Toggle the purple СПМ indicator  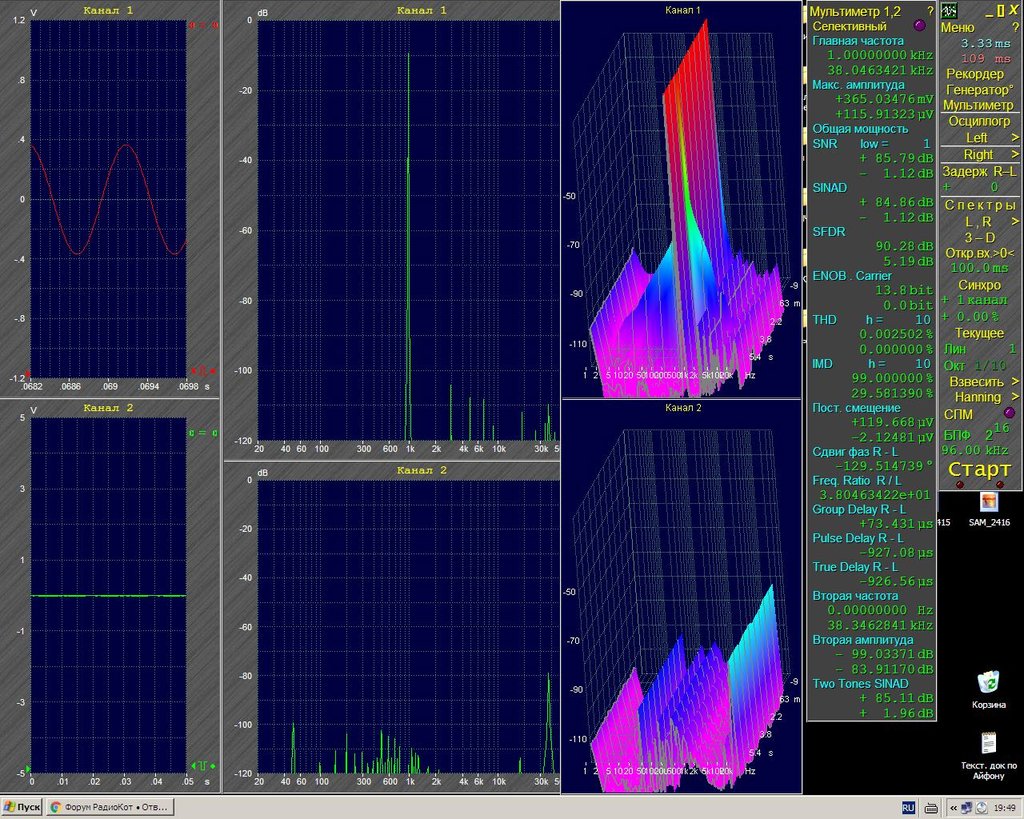[x=1009, y=413]
